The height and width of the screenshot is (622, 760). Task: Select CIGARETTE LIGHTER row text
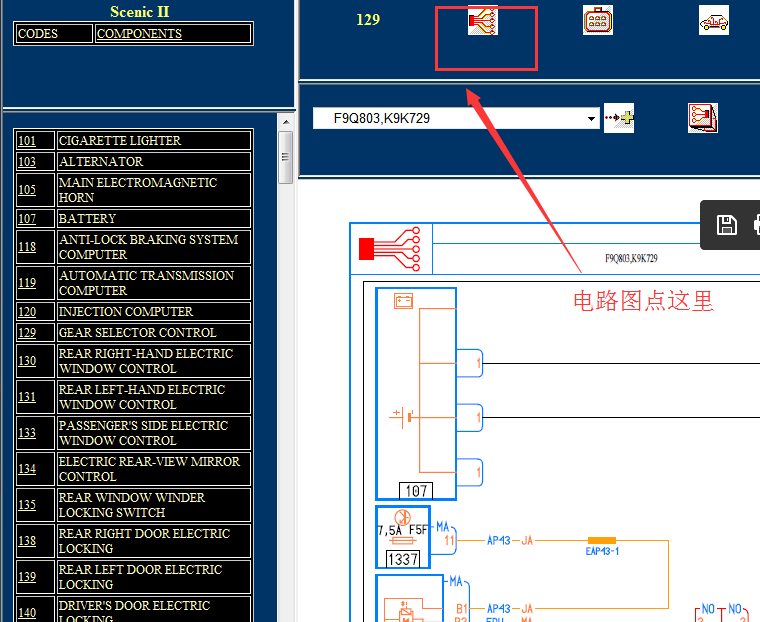coord(120,141)
